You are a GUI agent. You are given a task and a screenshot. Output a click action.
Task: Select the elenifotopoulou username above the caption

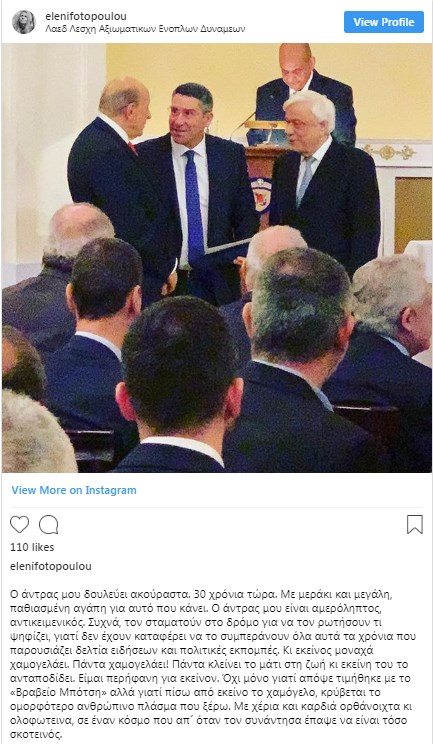(51, 566)
